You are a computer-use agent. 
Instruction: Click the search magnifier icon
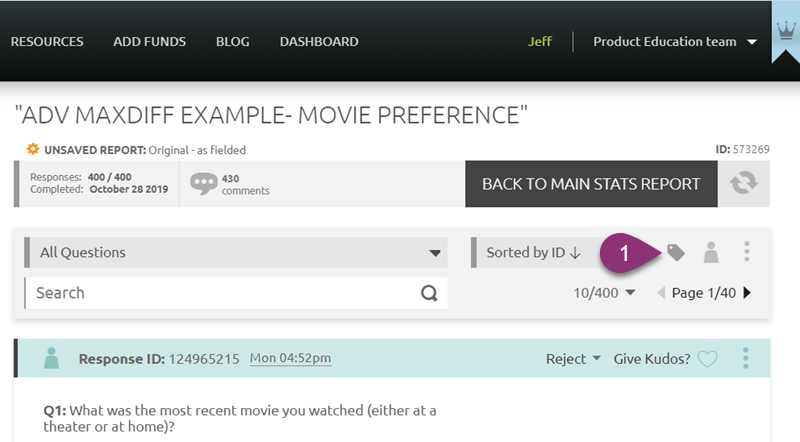(x=429, y=293)
